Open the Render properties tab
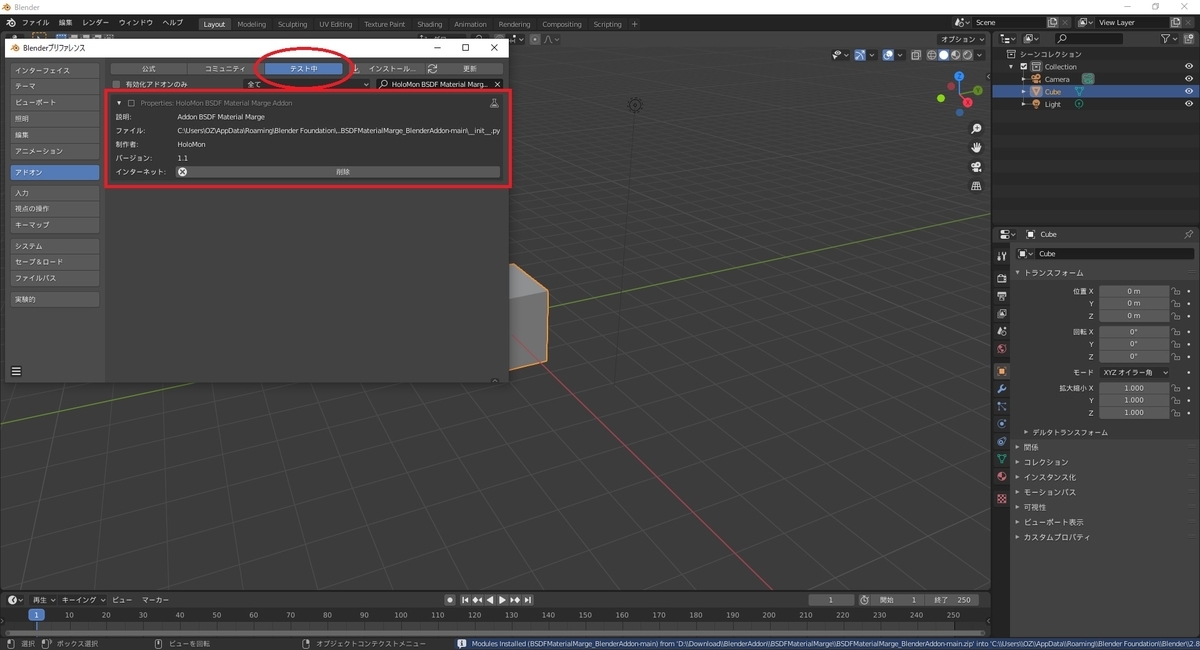This screenshot has height=650, width=1200. click(x=1001, y=278)
